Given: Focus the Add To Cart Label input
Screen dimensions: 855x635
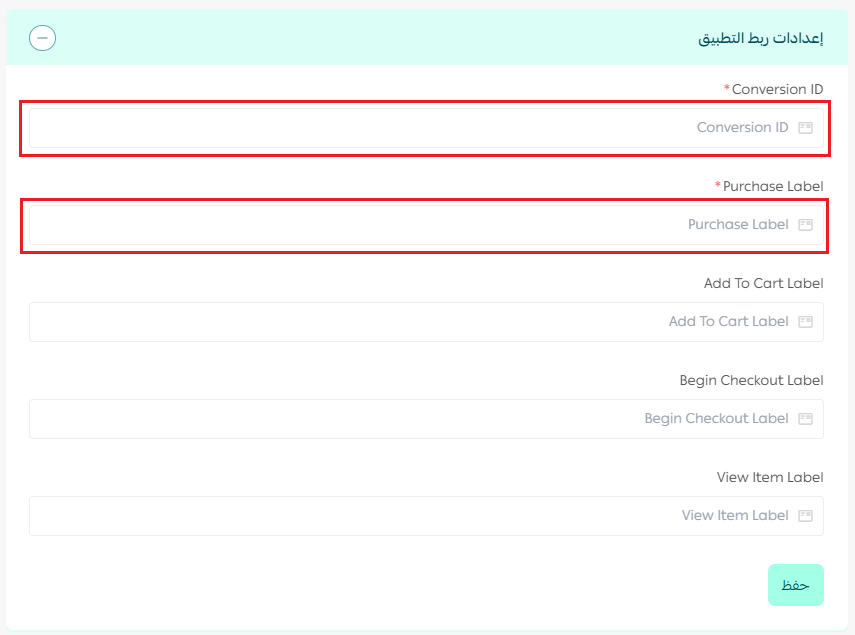Looking at the screenshot, I should 400,322.
